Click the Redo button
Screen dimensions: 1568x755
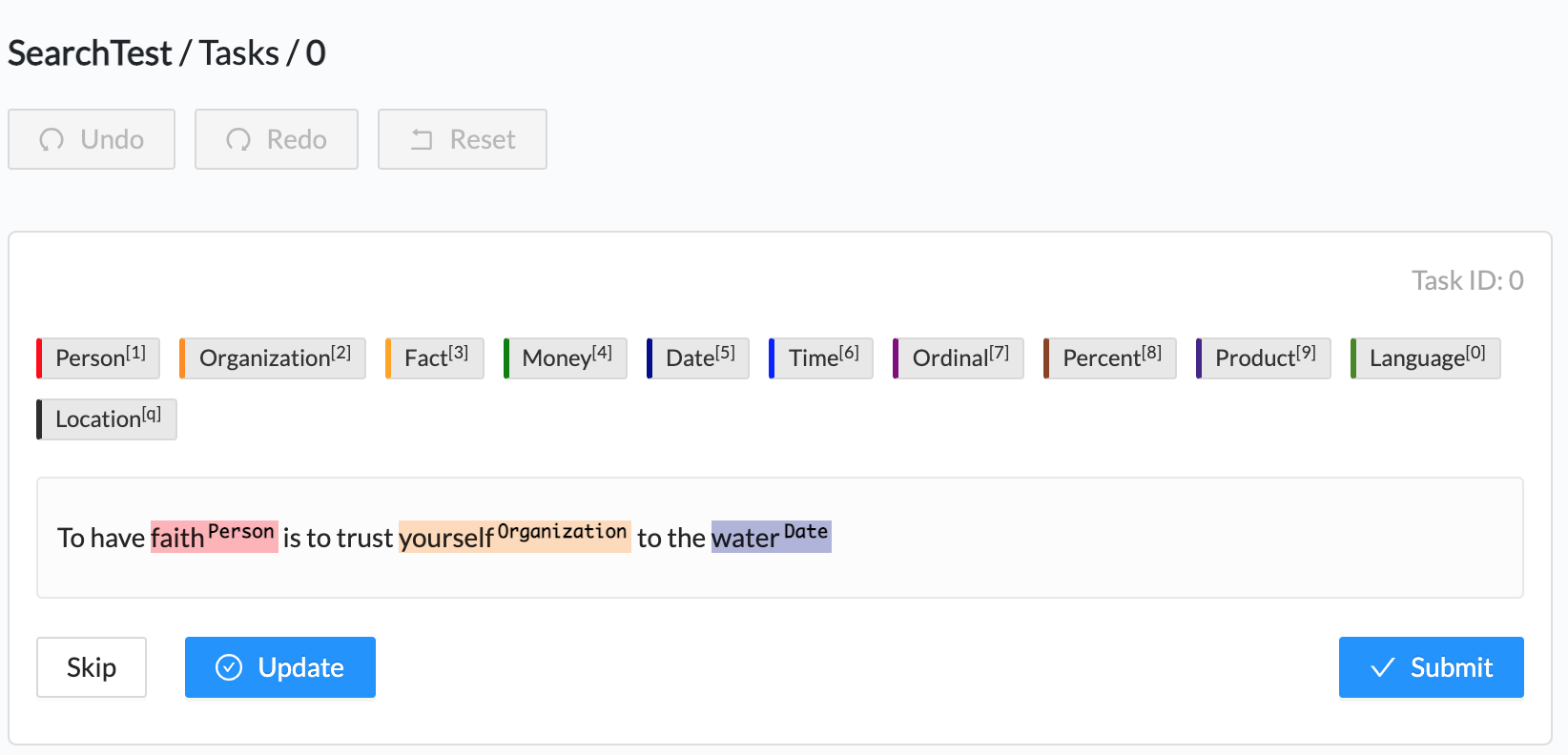(277, 139)
